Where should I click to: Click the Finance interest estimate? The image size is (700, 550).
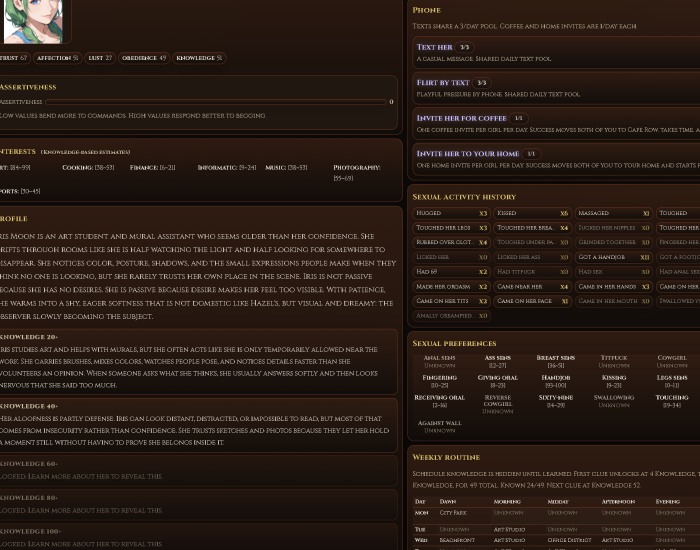click(x=152, y=167)
